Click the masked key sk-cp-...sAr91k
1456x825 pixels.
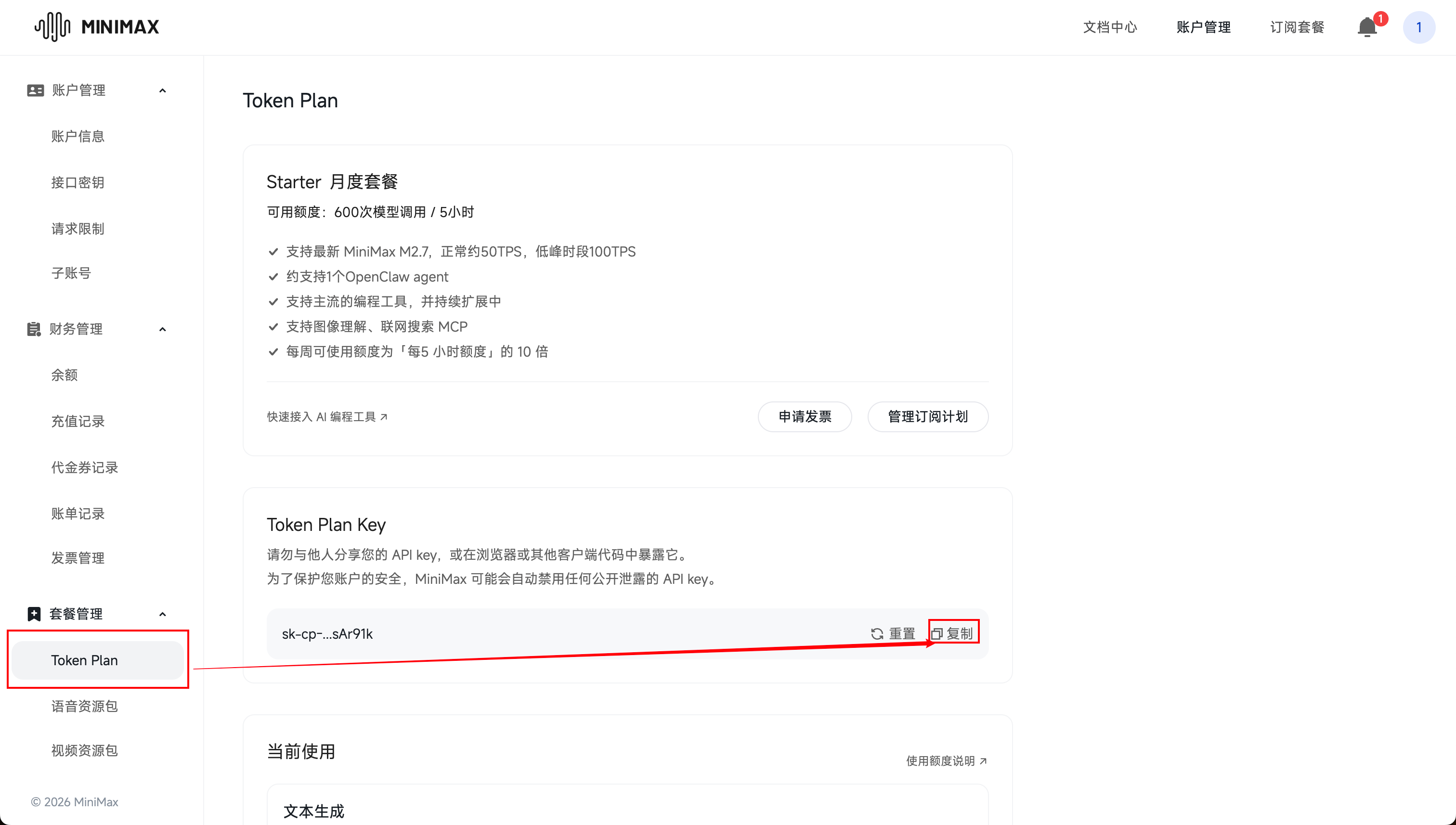point(327,634)
